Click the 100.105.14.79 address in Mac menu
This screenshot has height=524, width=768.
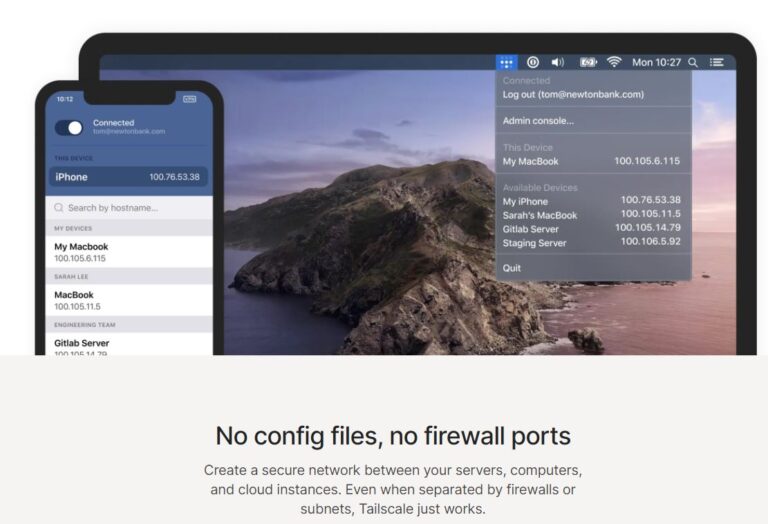pyautogui.click(x=648, y=227)
